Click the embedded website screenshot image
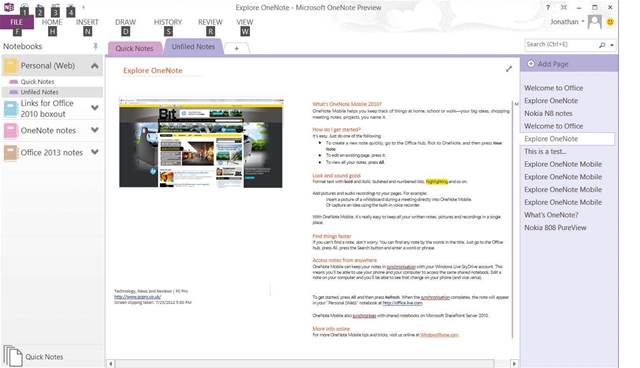 pyautogui.click(x=201, y=143)
